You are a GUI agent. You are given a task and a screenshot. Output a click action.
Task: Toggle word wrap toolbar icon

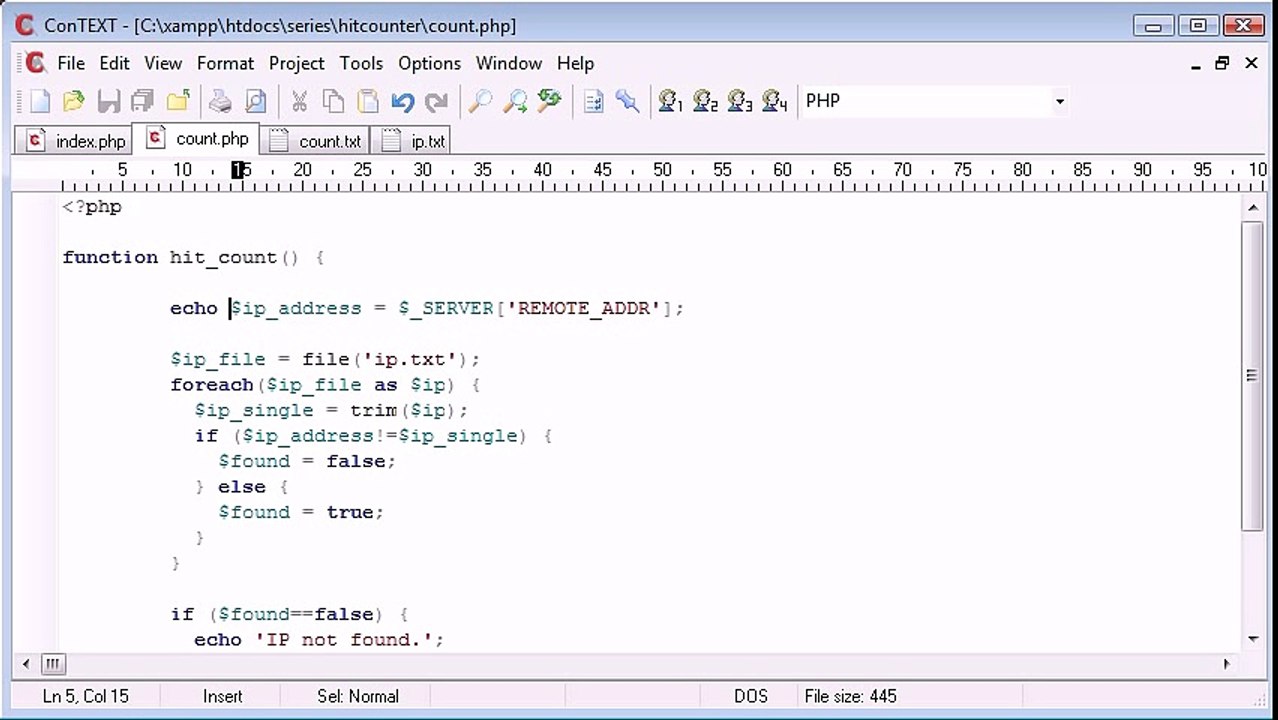tap(594, 101)
